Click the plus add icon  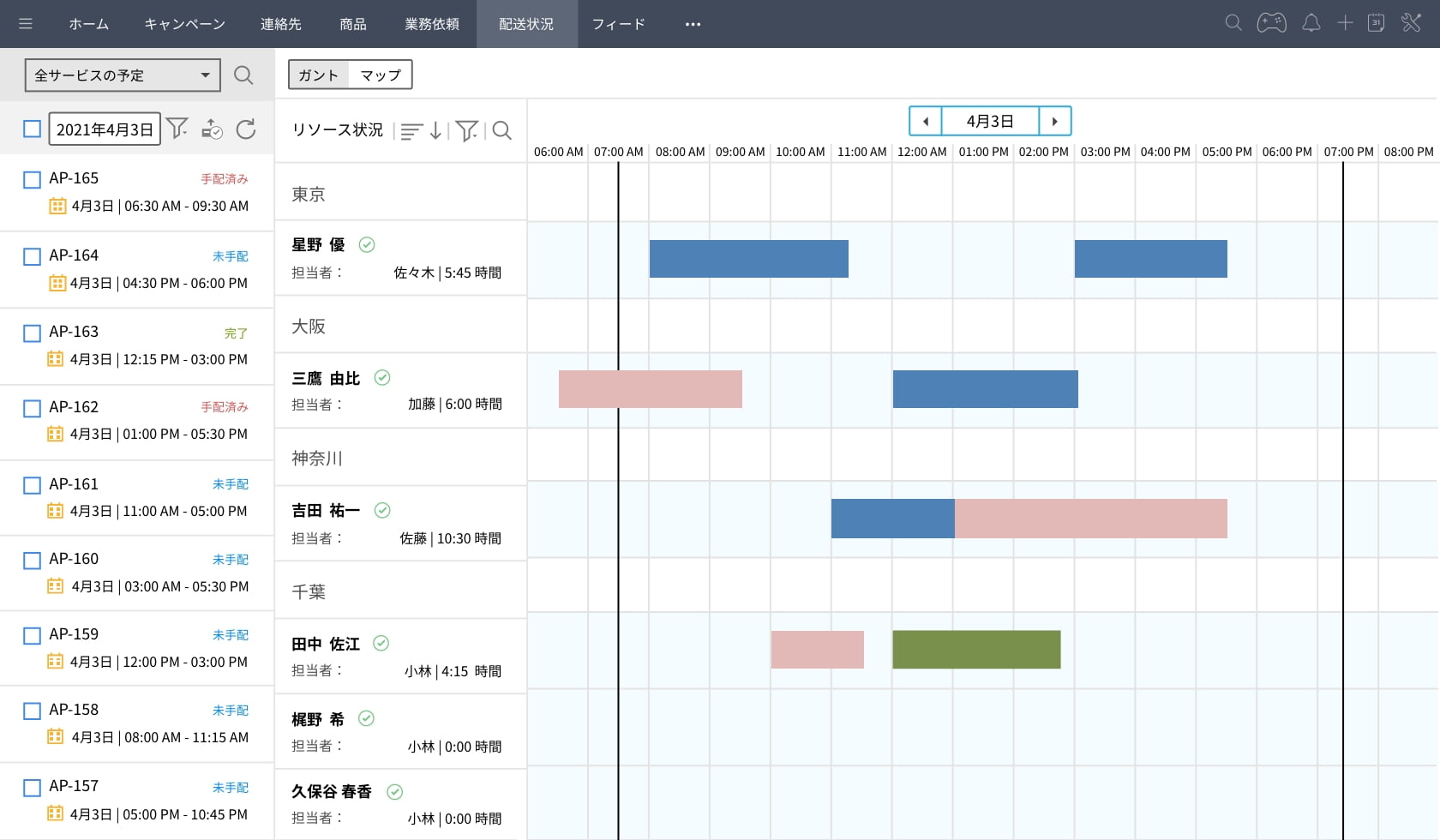pos(1344,24)
